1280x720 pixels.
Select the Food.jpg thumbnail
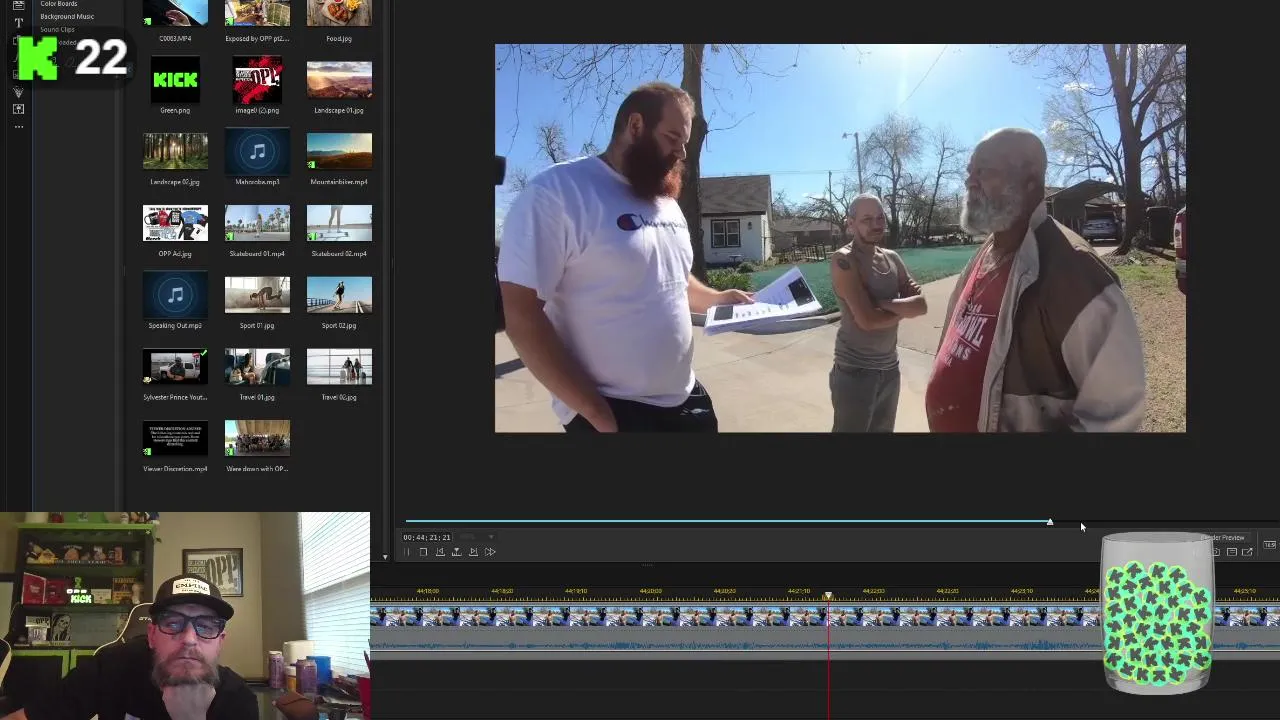click(x=339, y=14)
